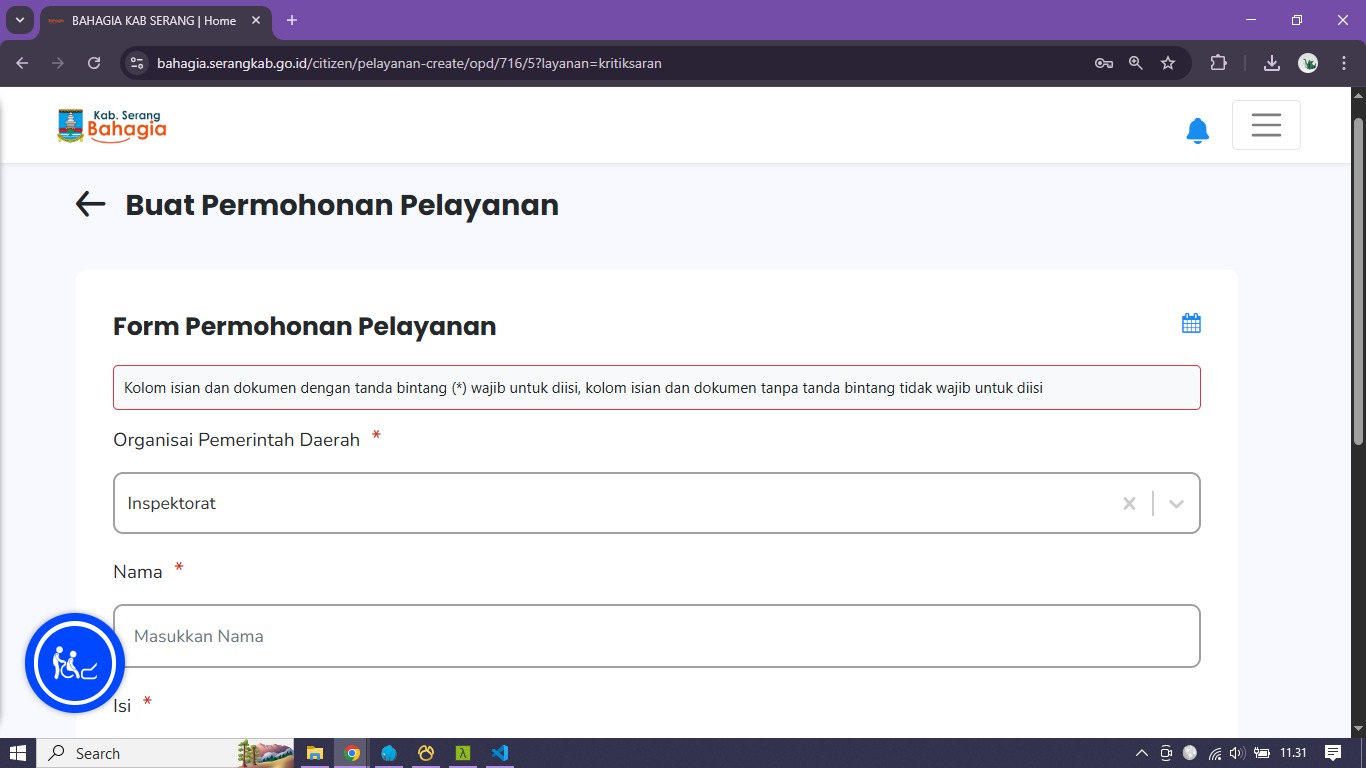This screenshot has width=1366, height=768.
Task: Open the blue accessibility assistance widget
Action: (75, 663)
